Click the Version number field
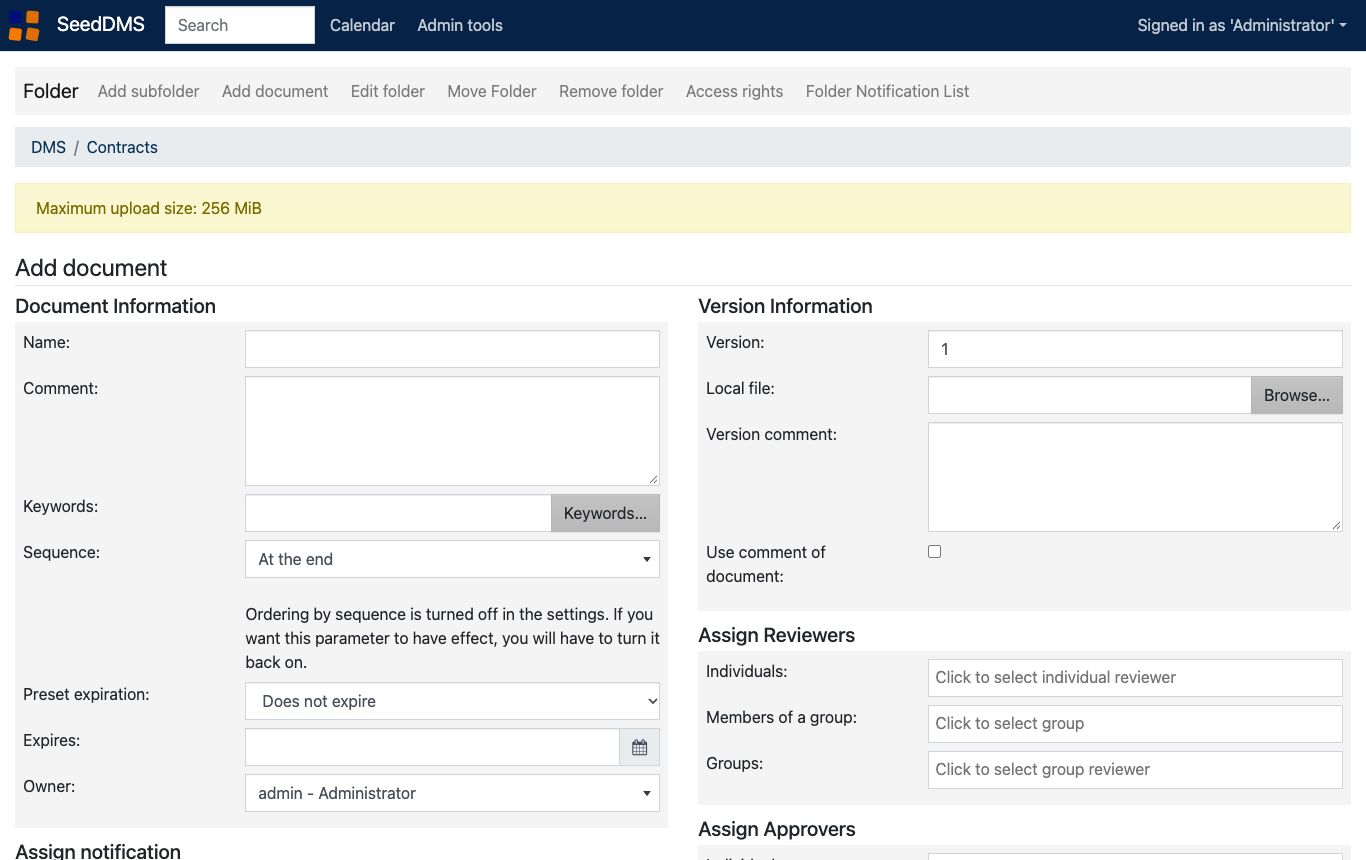 [x=1135, y=349]
